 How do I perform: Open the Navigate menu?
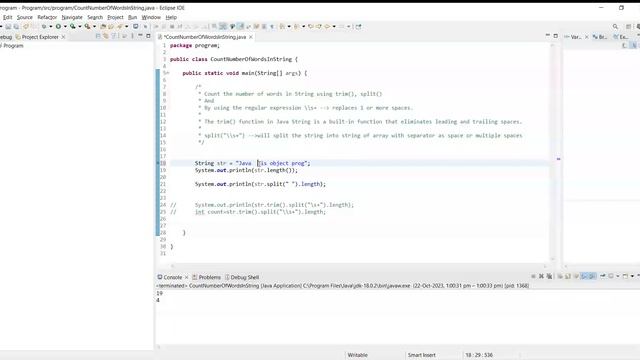click(72, 17)
